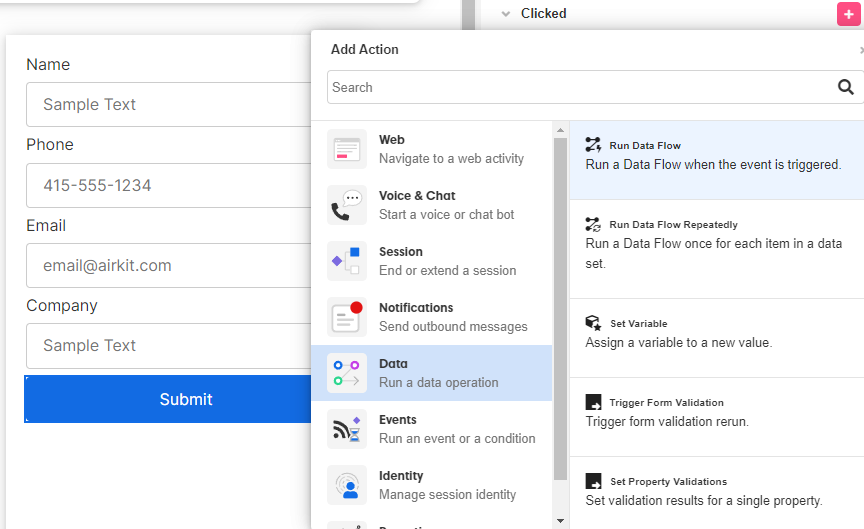
Task: Click the Voice & Chat phone icon
Action: 347,205
